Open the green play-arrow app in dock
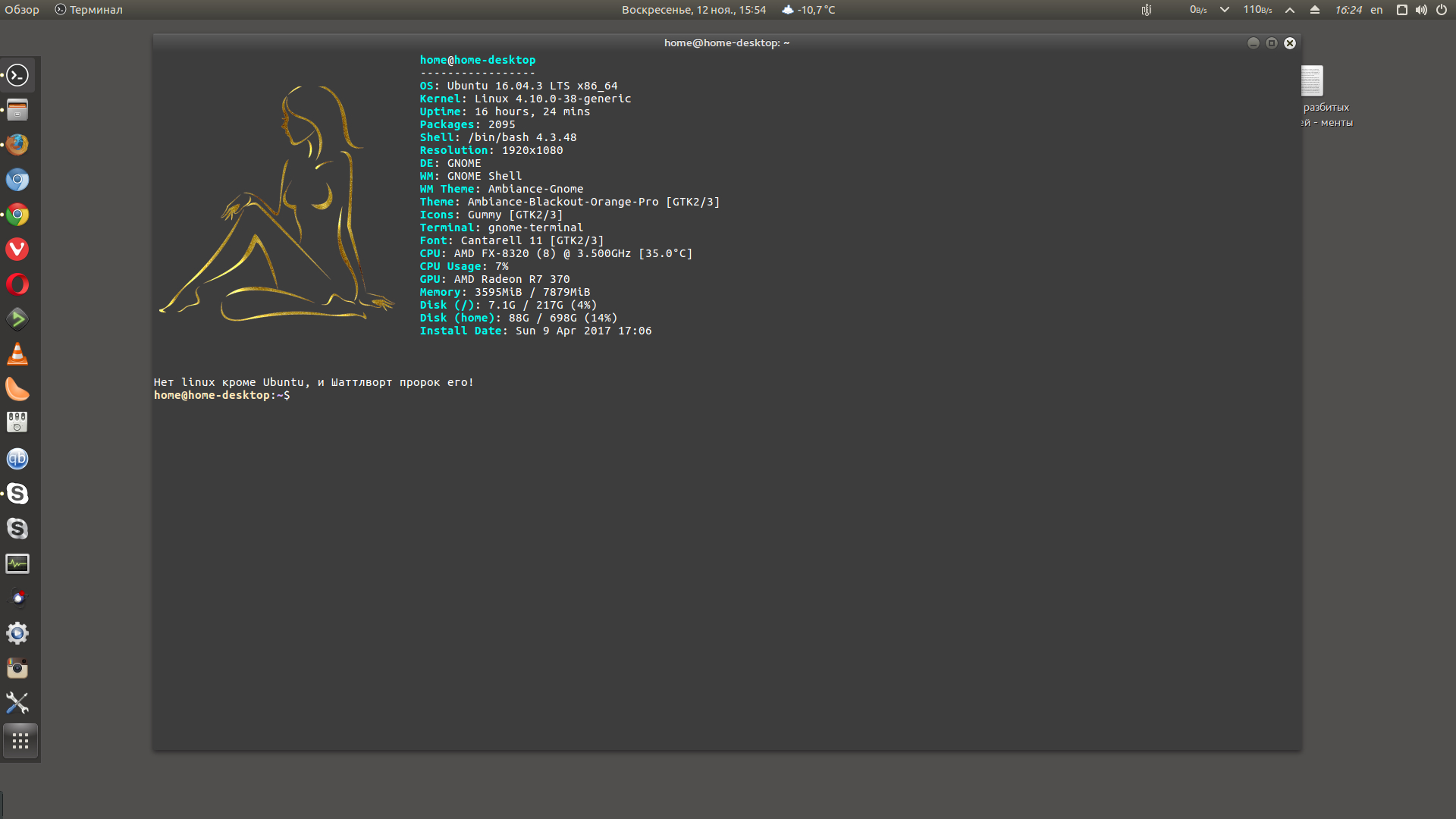The height and width of the screenshot is (819, 1456). pyautogui.click(x=17, y=318)
